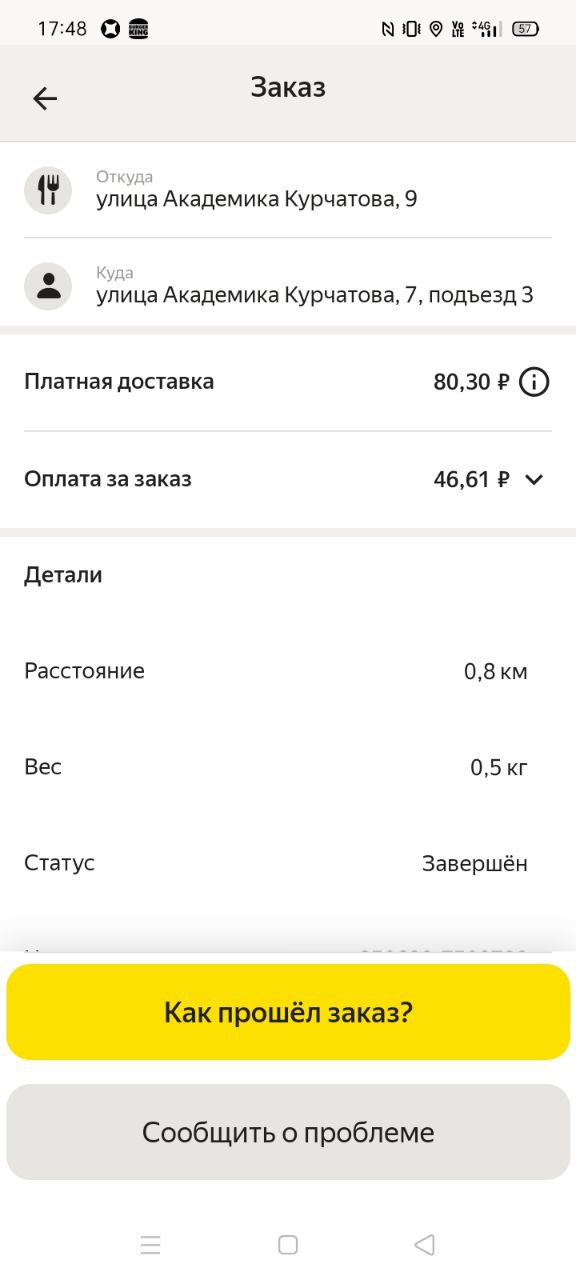
Task: Tap the location pin status icon
Action: click(x=435, y=29)
